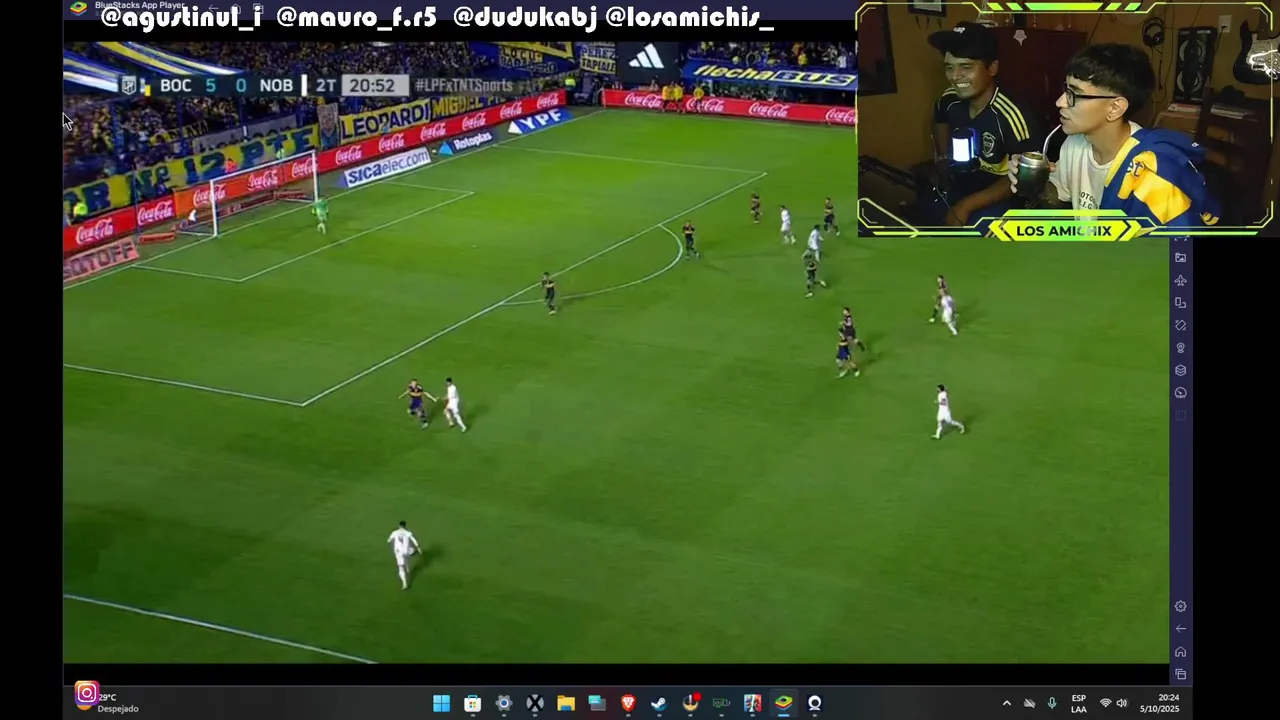This screenshot has width=1280, height=720.
Task: Click the @mauro_f.r5 handle text
Action: coord(356,17)
